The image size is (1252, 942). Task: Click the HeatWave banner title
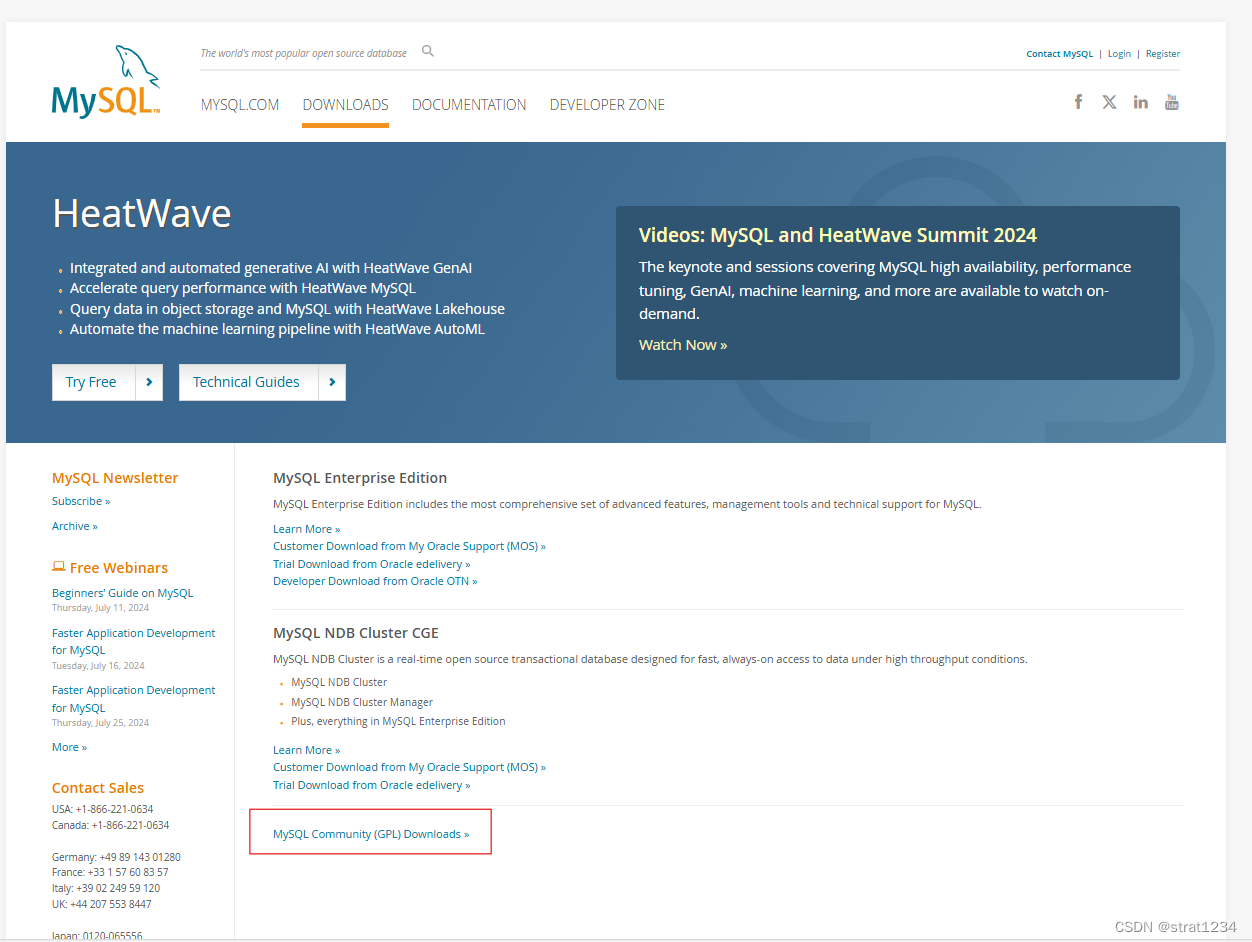coord(142,214)
